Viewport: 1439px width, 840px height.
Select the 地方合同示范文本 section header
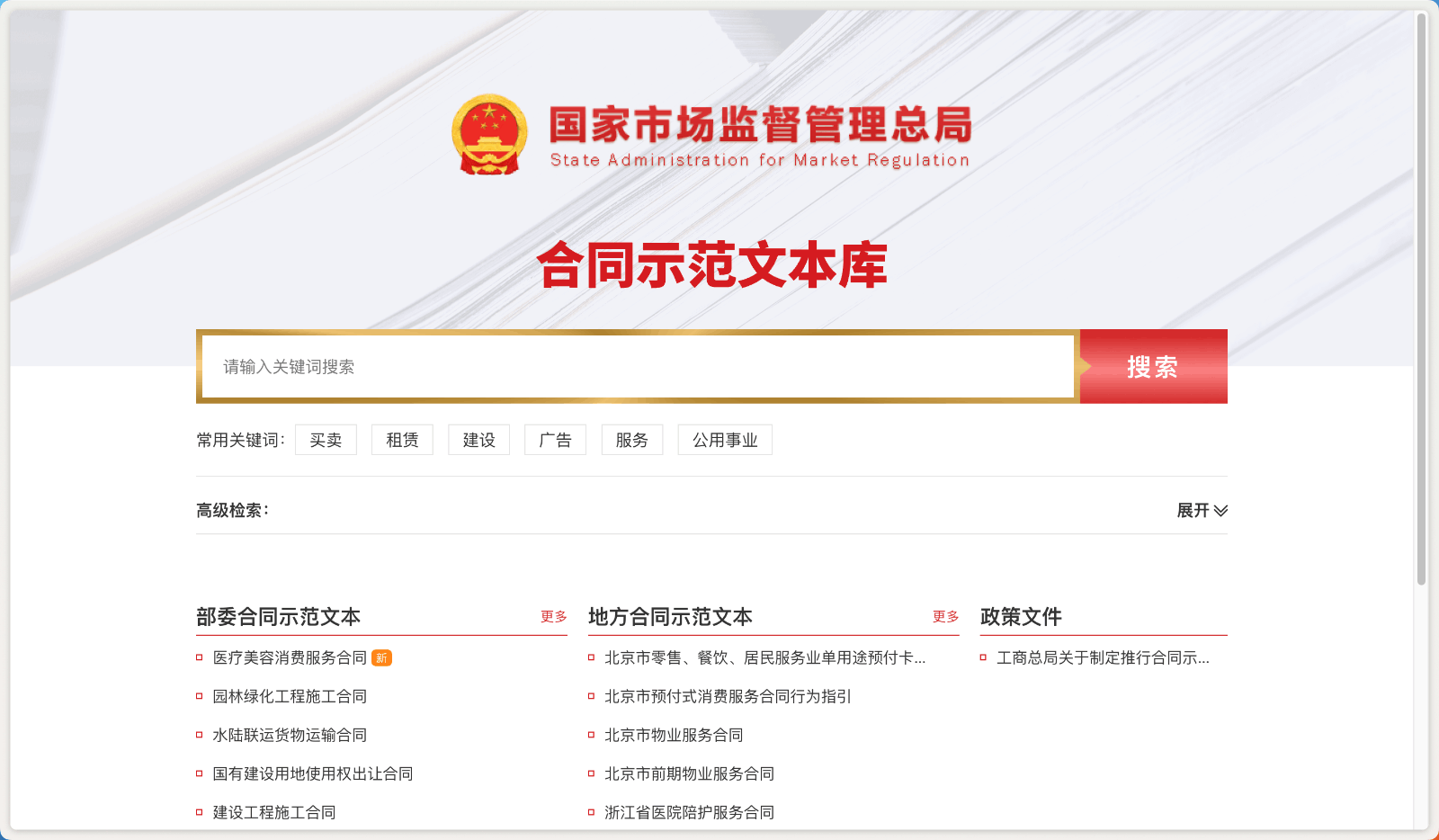669,618
